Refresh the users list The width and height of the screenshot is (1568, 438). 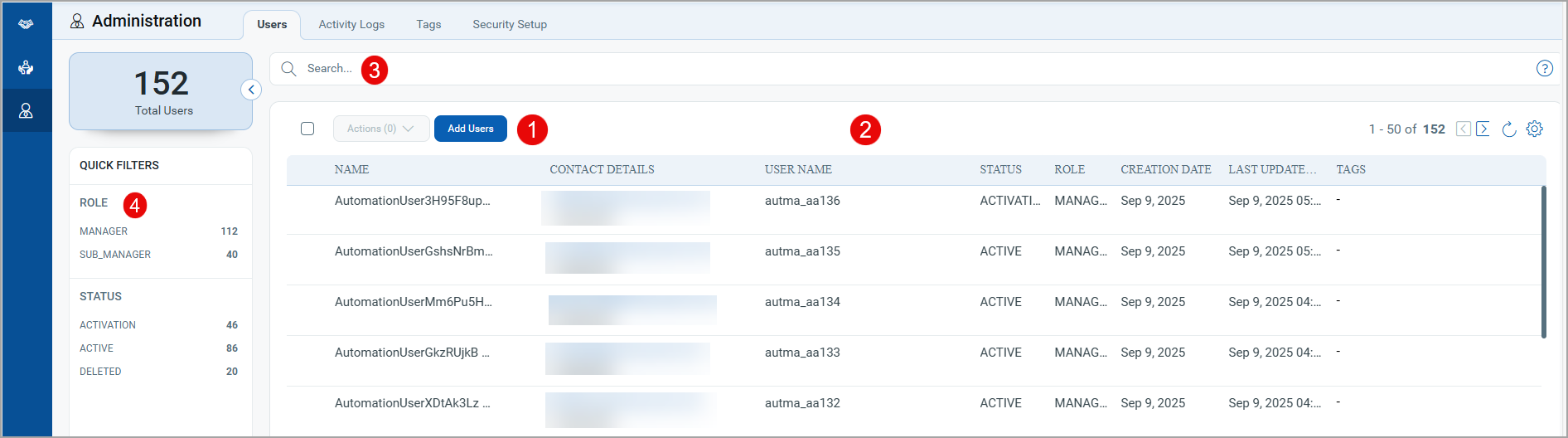click(x=1509, y=129)
